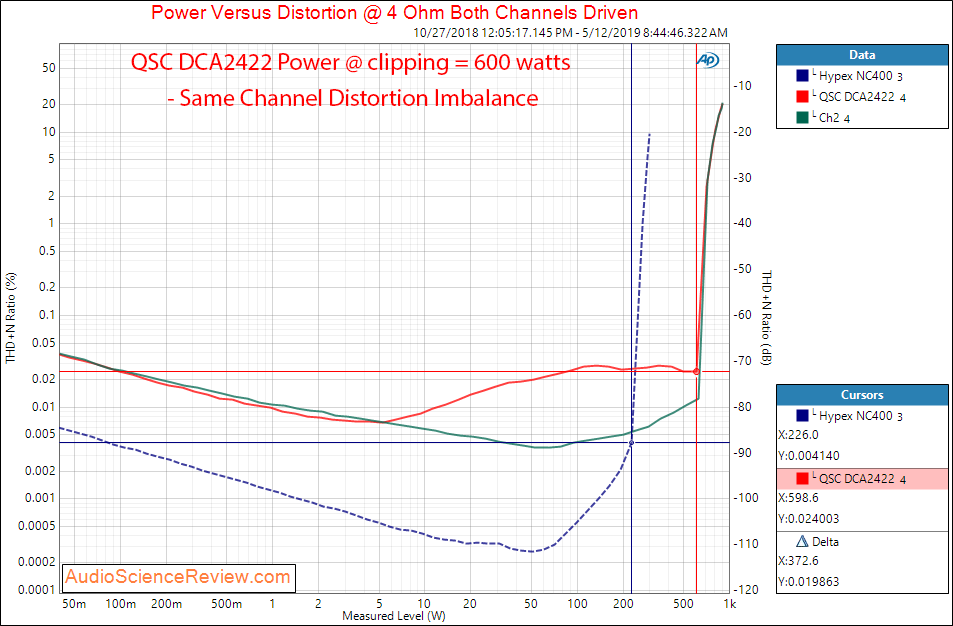Click the 'Measured Level (W)' axis title
This screenshot has width=953, height=626.
click(x=394, y=616)
